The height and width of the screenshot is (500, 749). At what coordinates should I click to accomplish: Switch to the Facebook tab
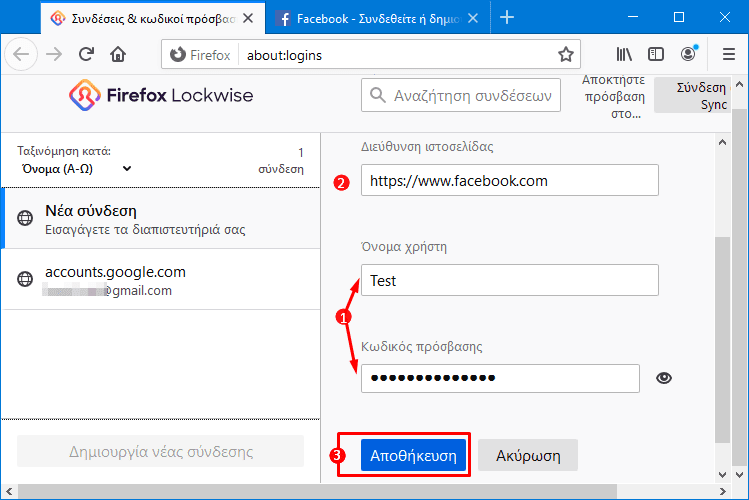click(x=377, y=18)
